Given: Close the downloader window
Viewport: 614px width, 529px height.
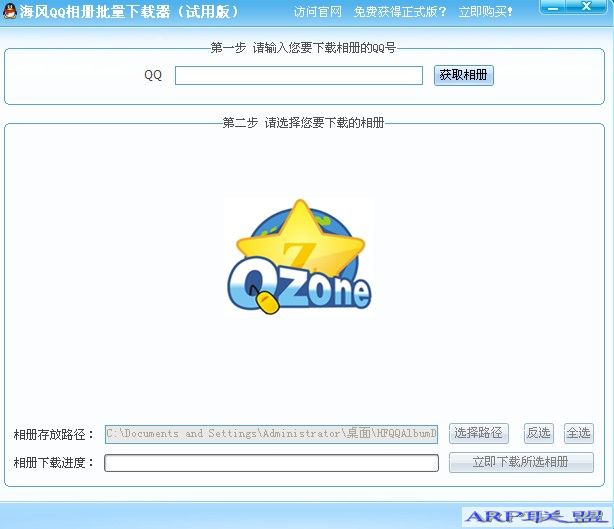Looking at the screenshot, I should [x=586, y=7].
